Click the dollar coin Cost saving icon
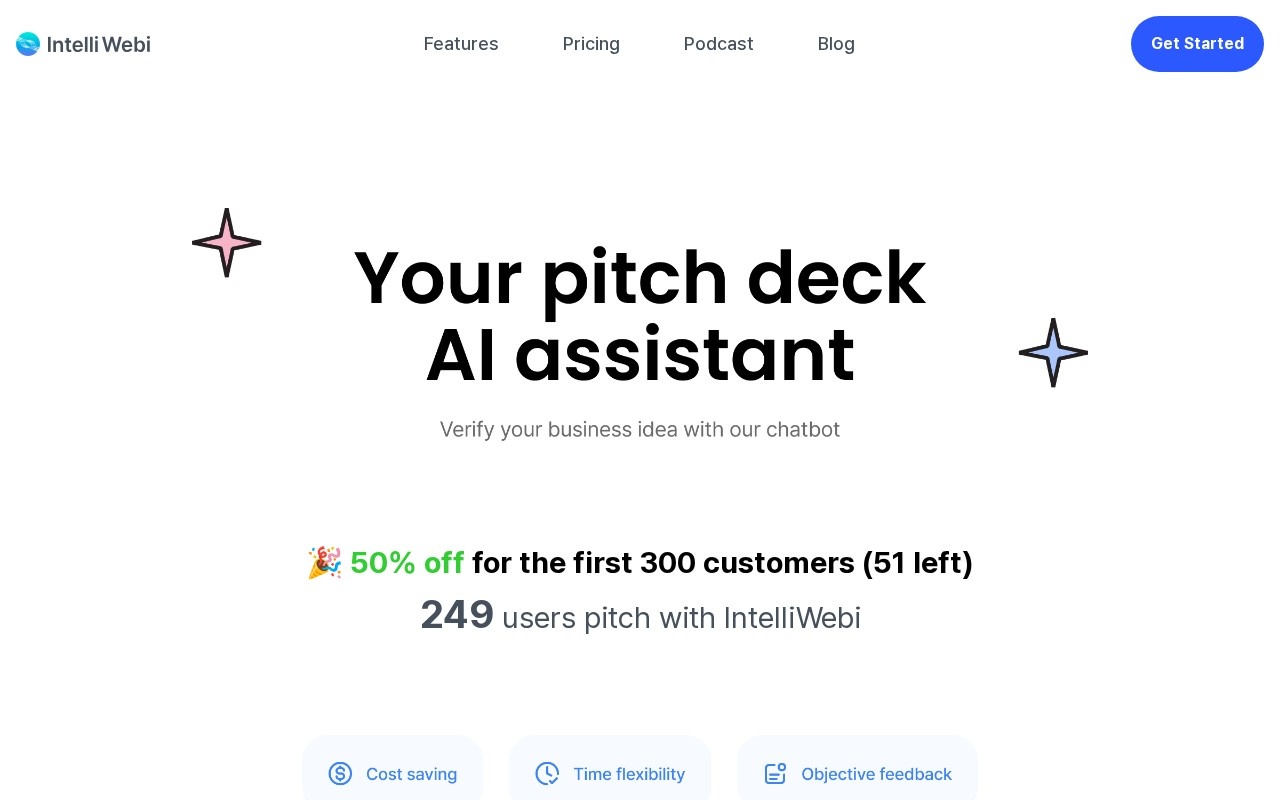This screenshot has width=1280, height=800. click(x=340, y=774)
